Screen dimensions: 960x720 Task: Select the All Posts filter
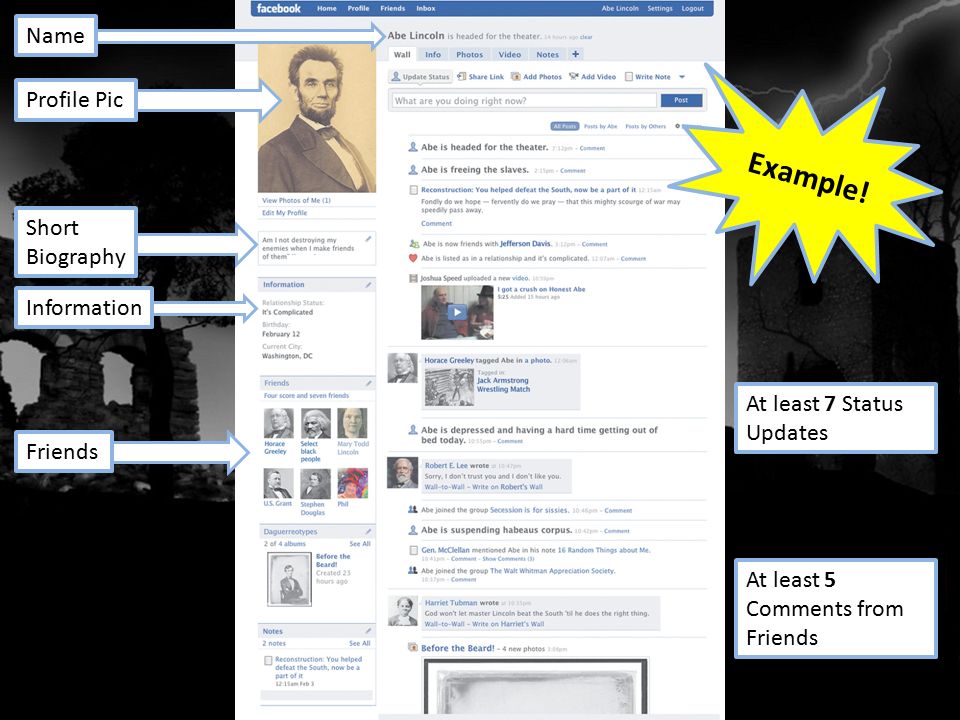coord(564,126)
